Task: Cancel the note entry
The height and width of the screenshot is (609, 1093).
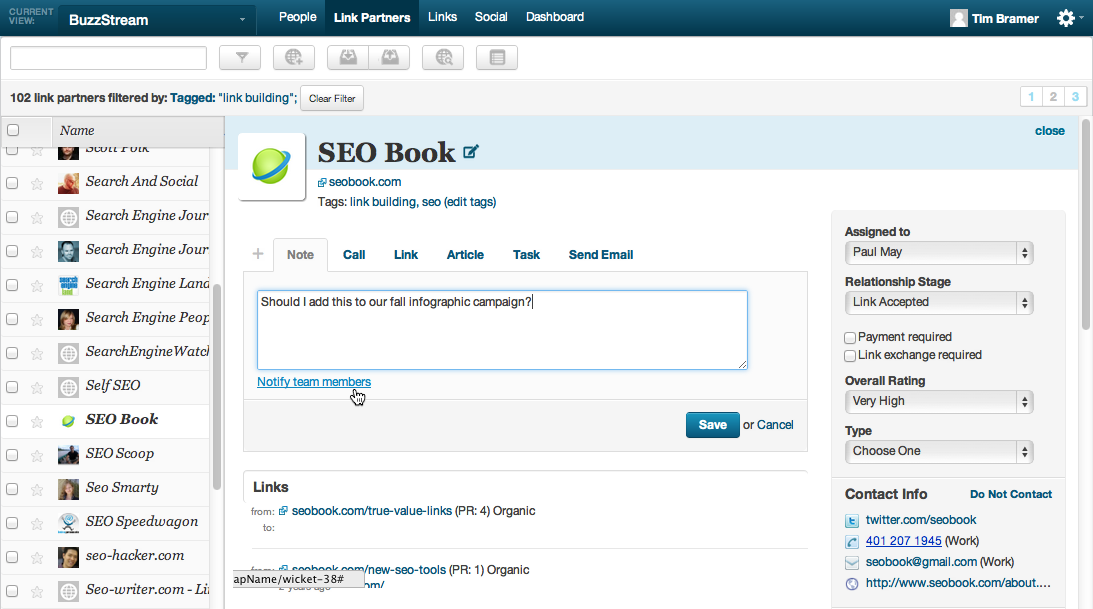Action: click(x=775, y=425)
